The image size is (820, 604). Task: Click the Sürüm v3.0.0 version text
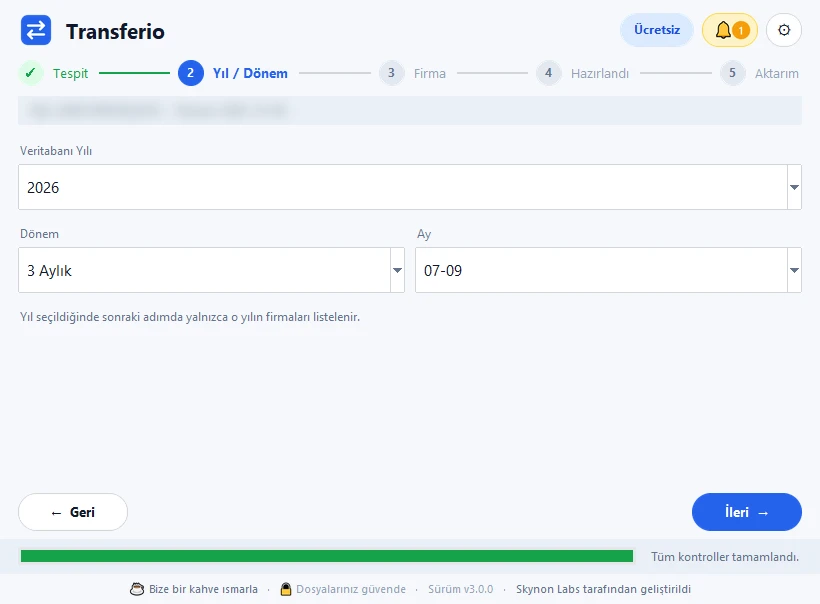461,589
